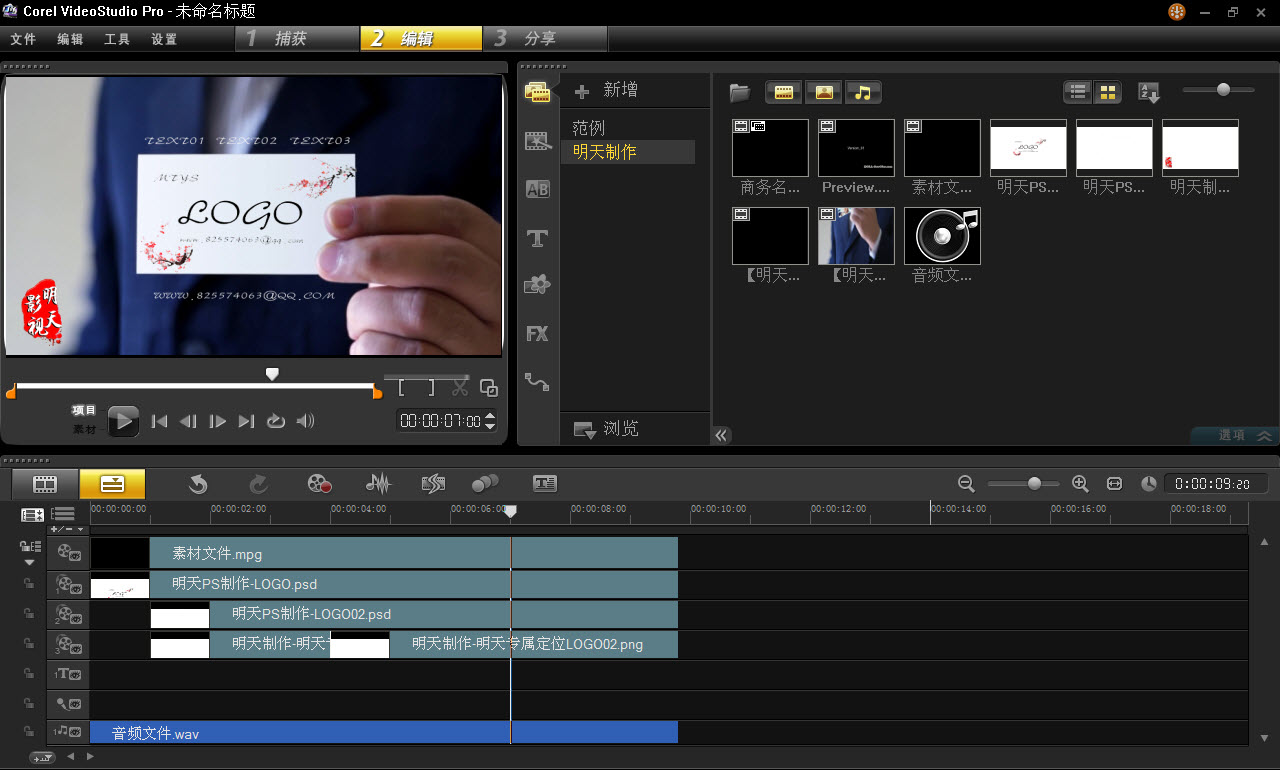
Task: Open the Graphic (T) library icon
Action: tap(538, 238)
